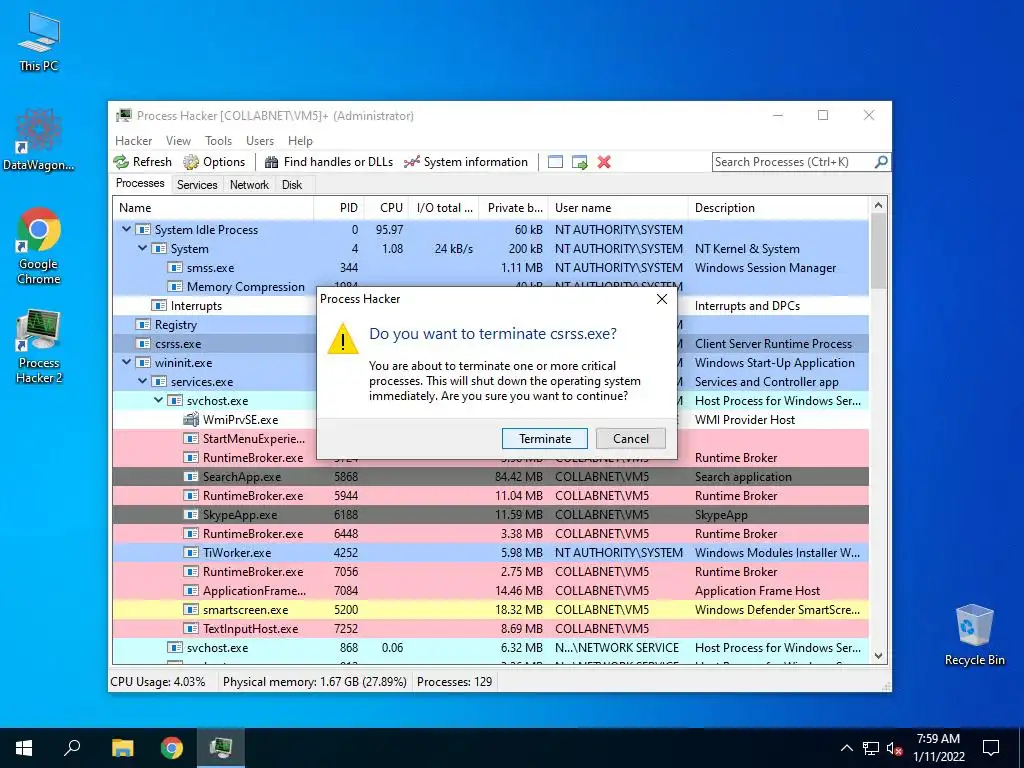1024x768 pixels.
Task: Select the Interrupts row
Action: (490, 306)
